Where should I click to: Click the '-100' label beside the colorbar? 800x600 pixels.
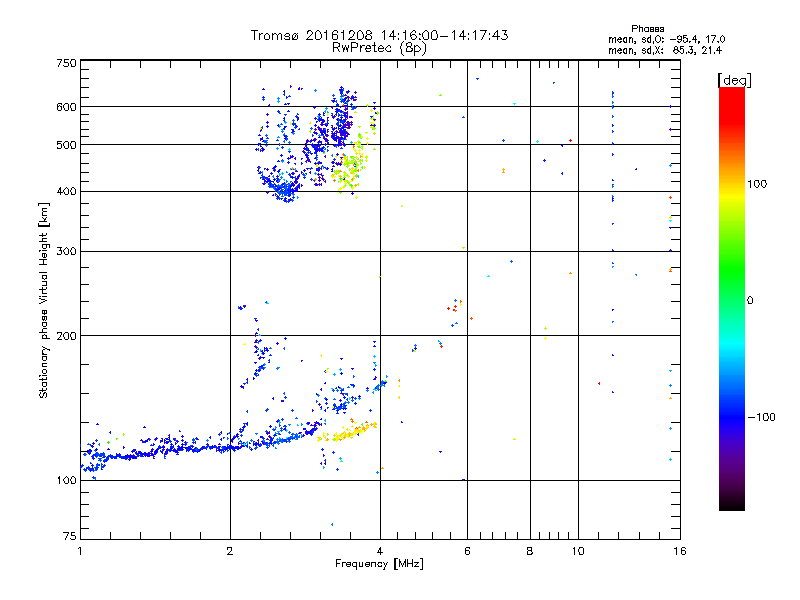[x=761, y=417]
